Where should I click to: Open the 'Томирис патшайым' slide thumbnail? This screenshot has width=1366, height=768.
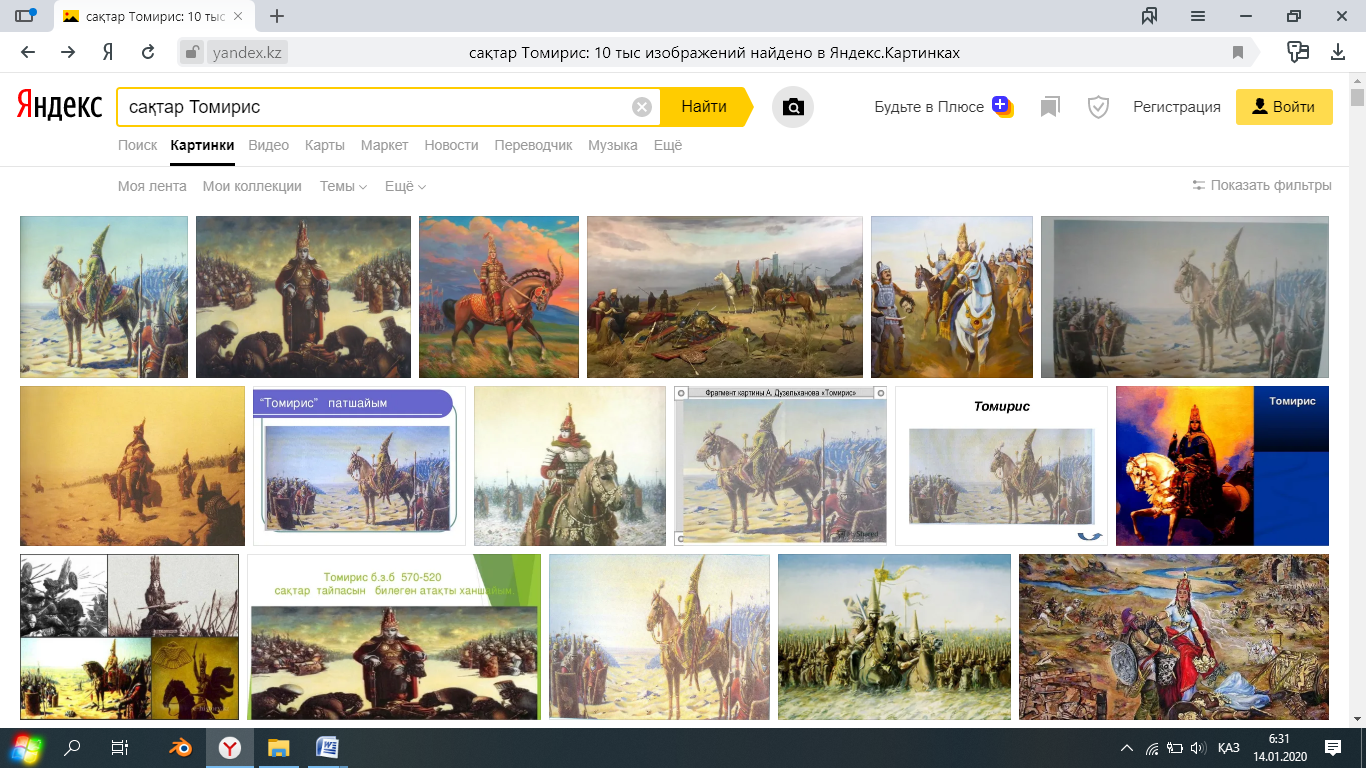click(358, 466)
